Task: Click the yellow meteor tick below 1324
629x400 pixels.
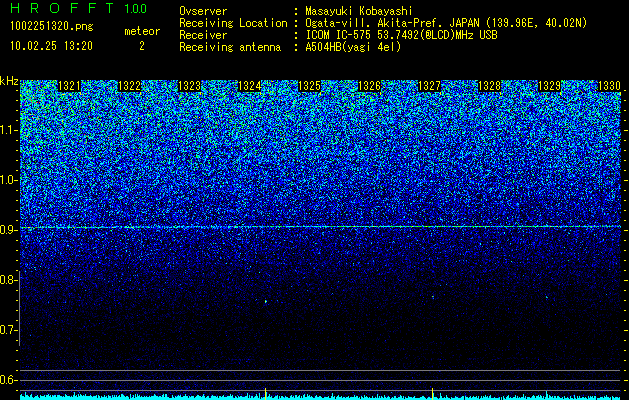Action: 266,393
